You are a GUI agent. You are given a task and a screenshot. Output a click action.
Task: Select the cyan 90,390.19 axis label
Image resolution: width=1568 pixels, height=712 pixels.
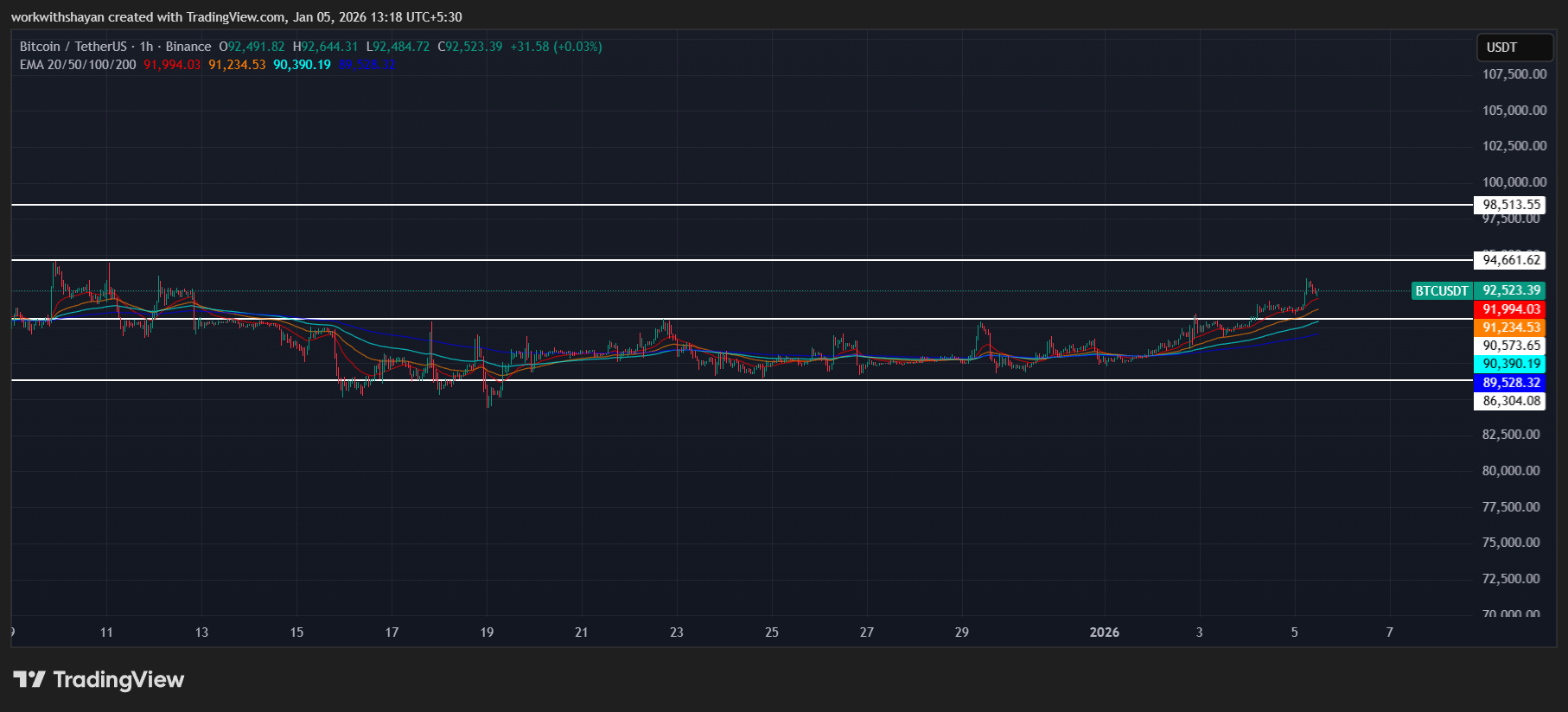[x=1511, y=364]
